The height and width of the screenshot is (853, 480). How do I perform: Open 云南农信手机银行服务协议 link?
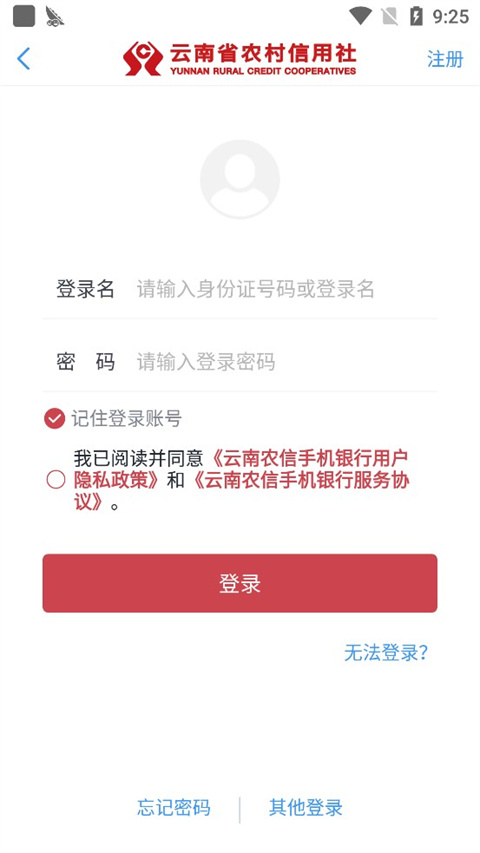(x=242, y=491)
